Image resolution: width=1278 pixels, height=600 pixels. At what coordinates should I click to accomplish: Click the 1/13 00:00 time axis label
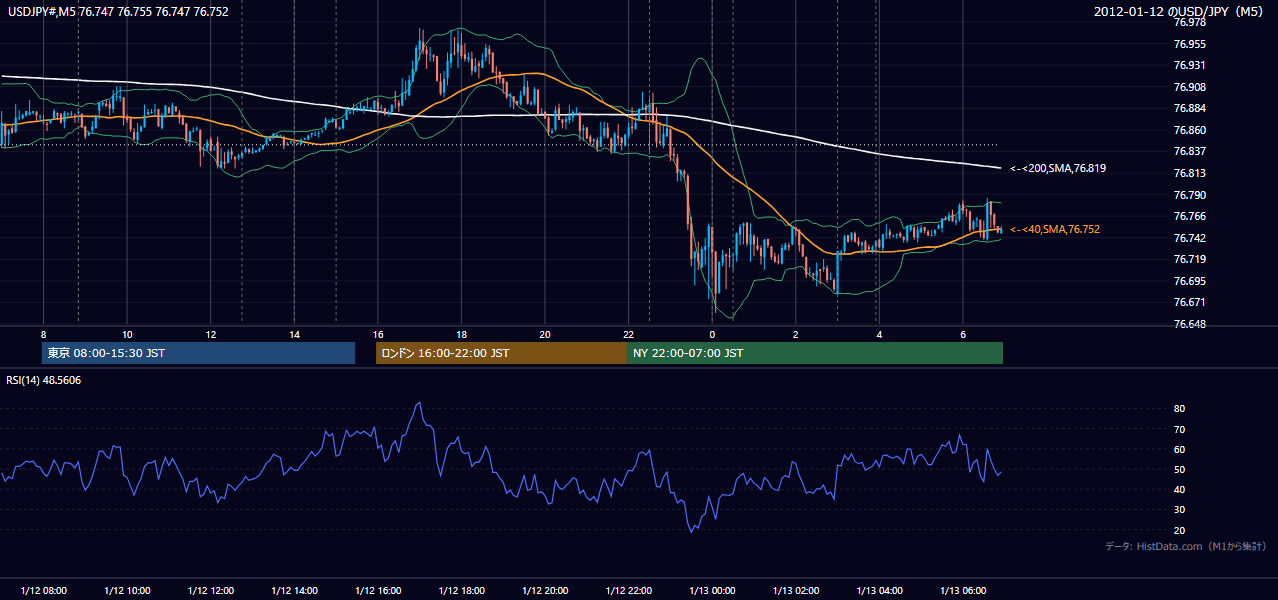(x=711, y=590)
